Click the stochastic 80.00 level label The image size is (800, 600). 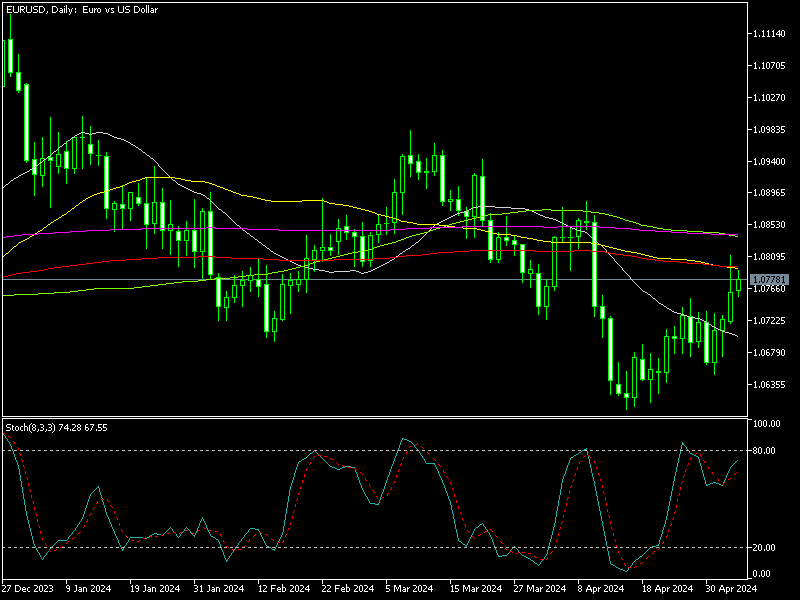click(x=765, y=451)
